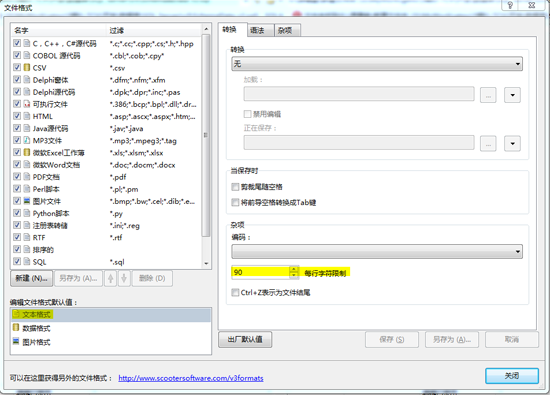
Task: Click the RTF file format icon
Action: click(27, 237)
